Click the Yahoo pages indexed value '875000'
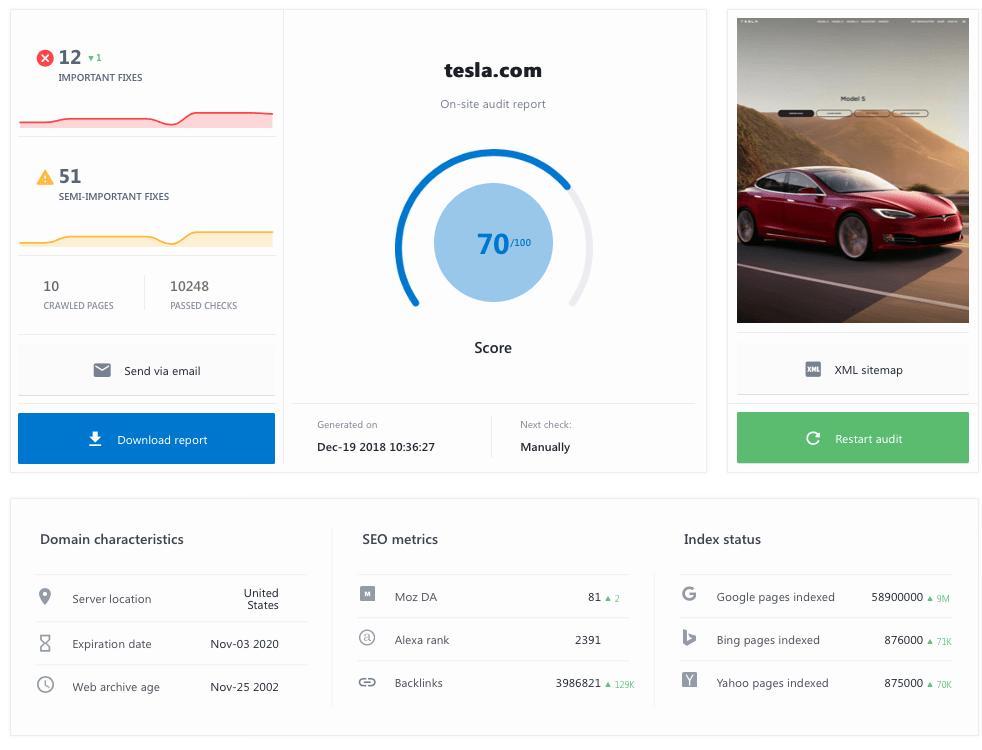 pyautogui.click(x=903, y=683)
